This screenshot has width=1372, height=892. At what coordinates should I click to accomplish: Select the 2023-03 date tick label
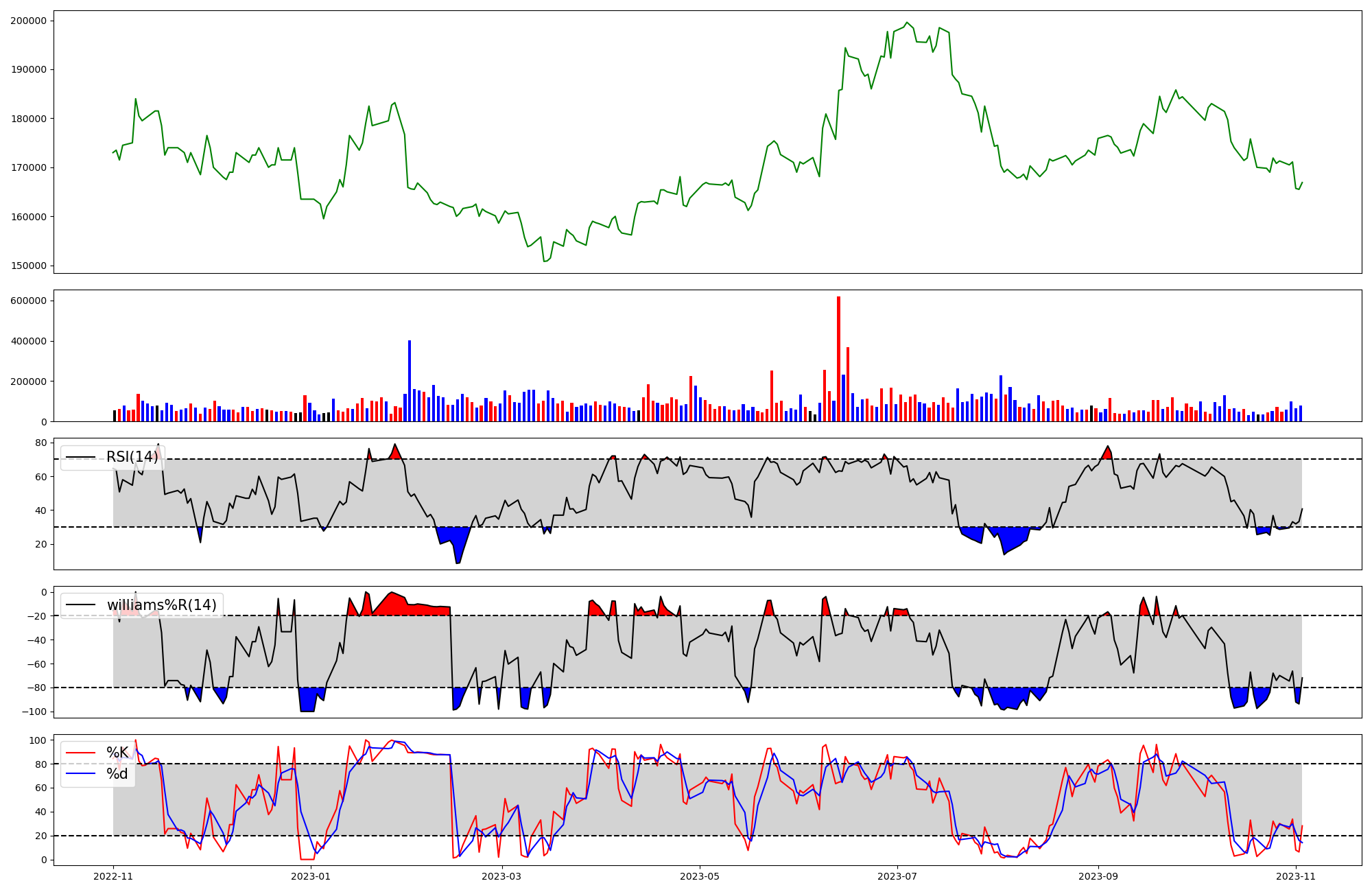click(x=502, y=876)
